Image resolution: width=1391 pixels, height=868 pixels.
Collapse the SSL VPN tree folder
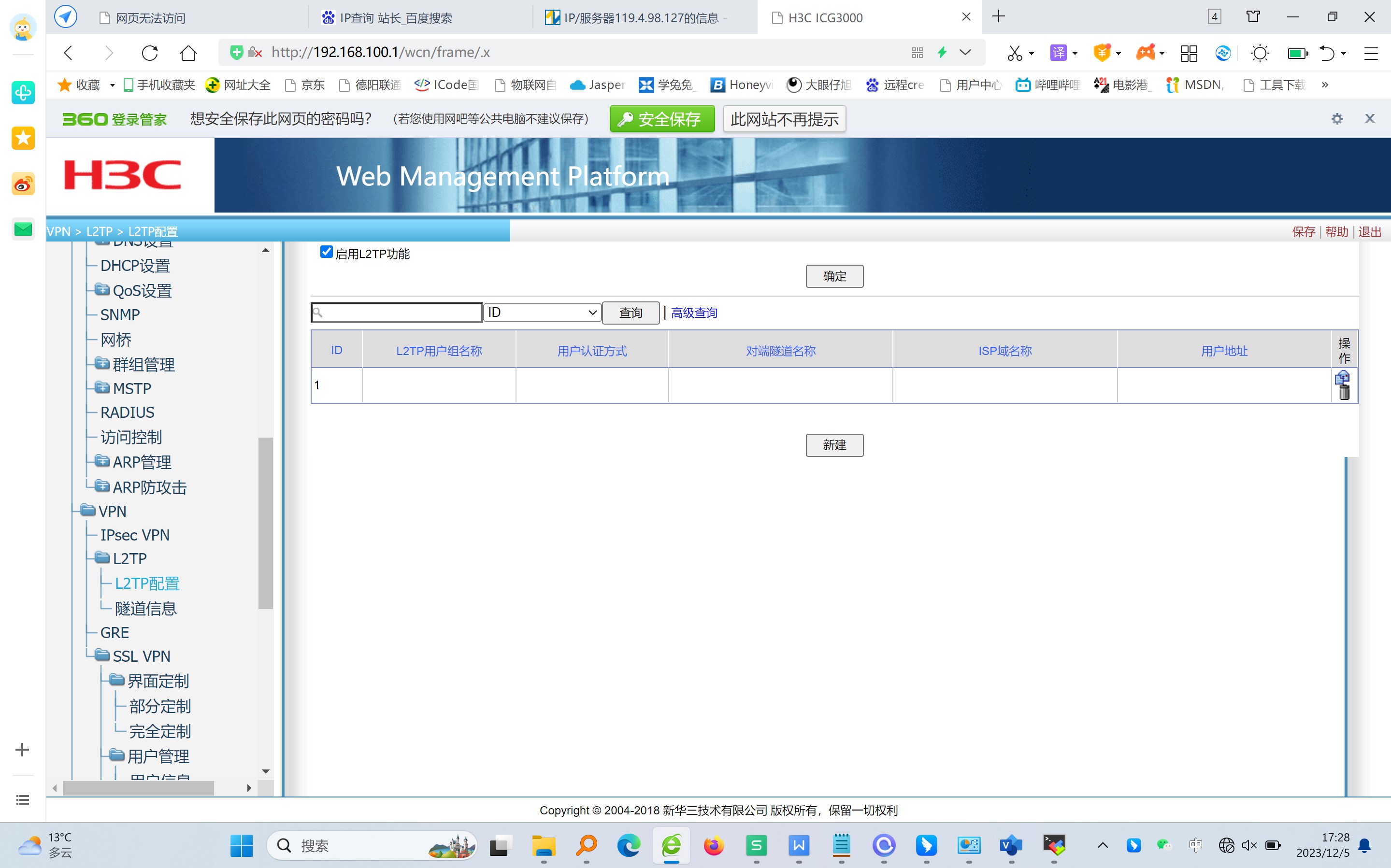[102, 655]
